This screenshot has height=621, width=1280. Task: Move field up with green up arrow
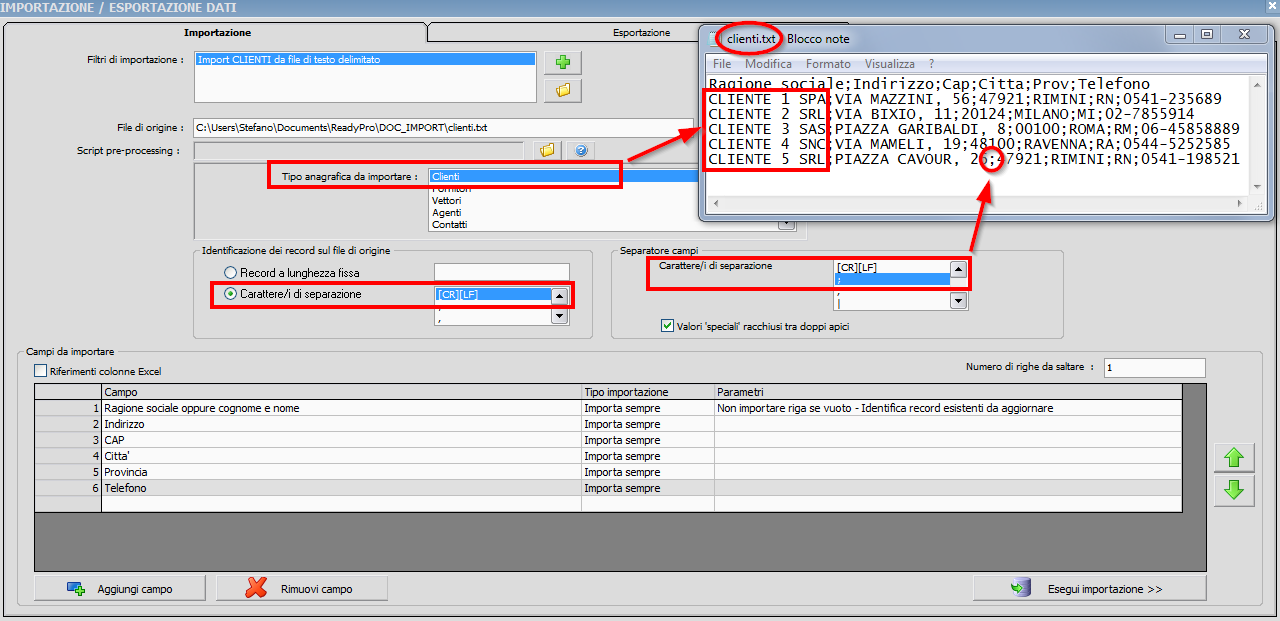1233,458
